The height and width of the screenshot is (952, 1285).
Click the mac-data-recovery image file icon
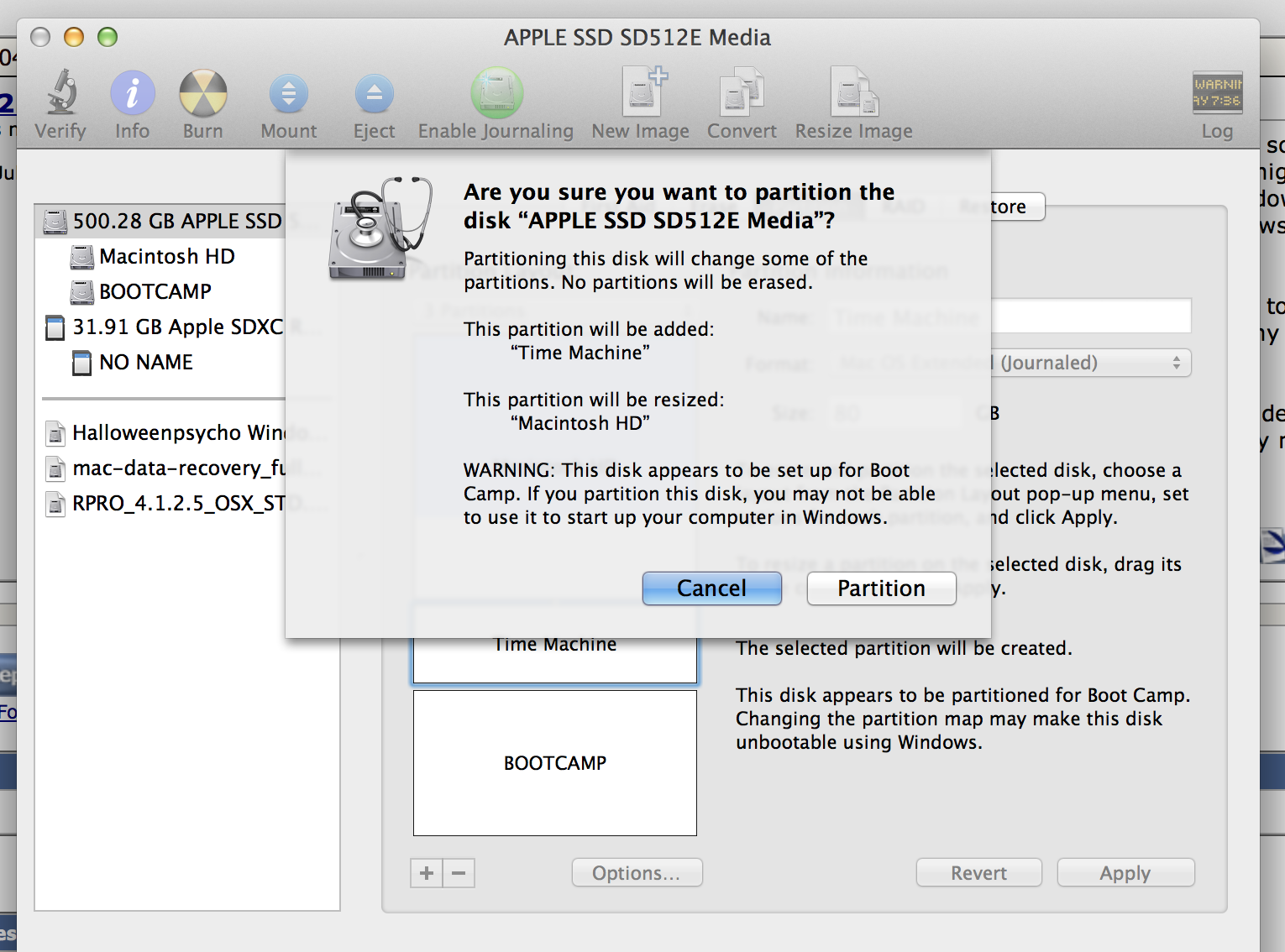55,468
